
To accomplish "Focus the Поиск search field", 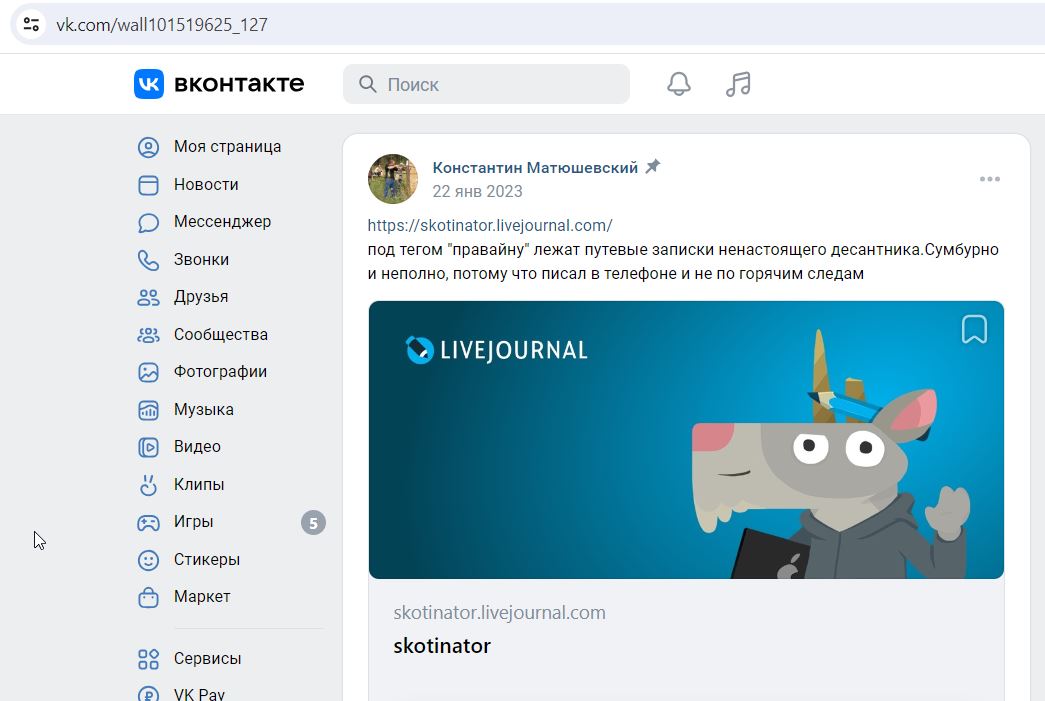I will (487, 84).
